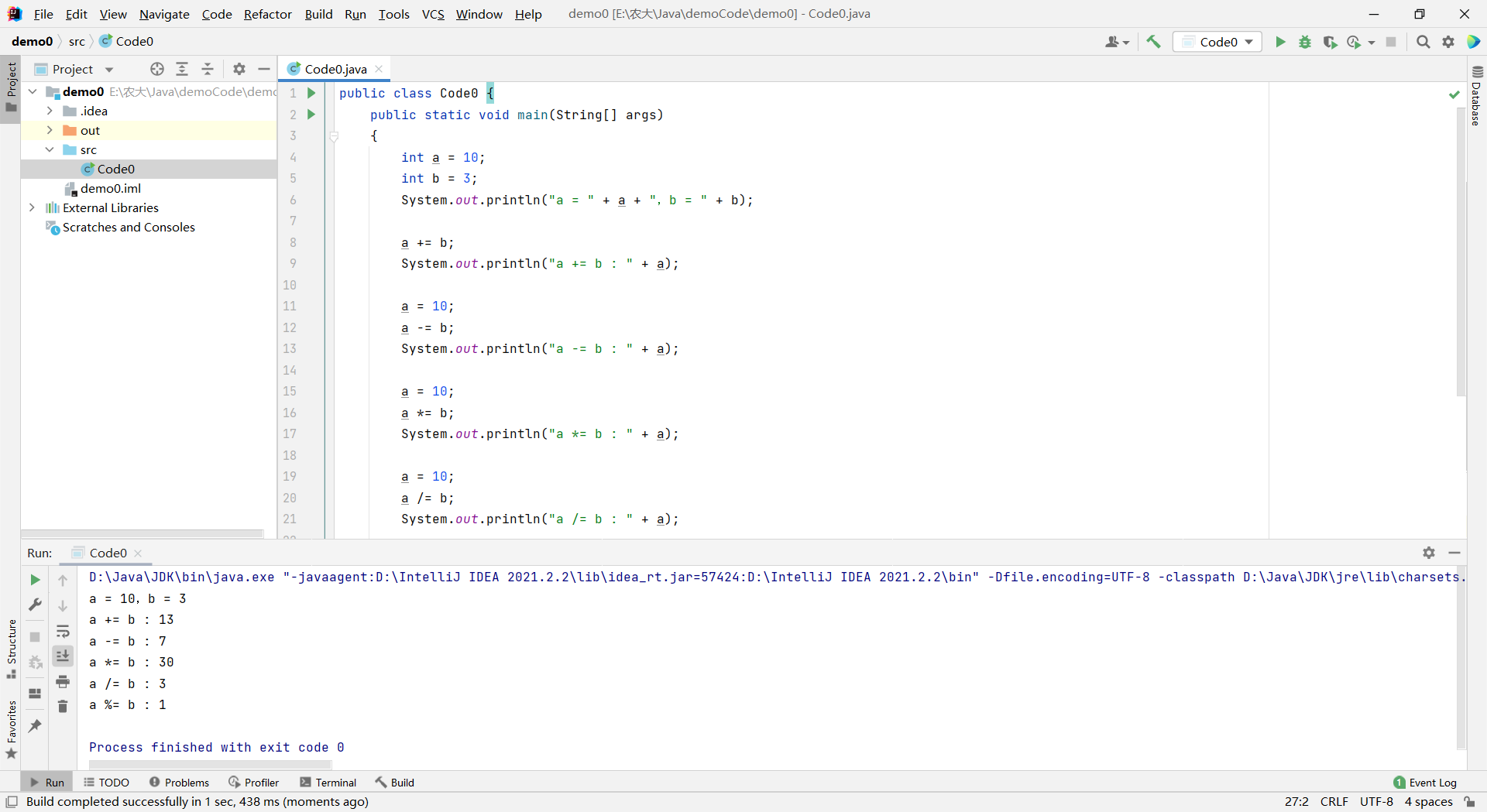Click the run gutter arrow on line 1
Screen dimensions: 1487x812
[311, 93]
